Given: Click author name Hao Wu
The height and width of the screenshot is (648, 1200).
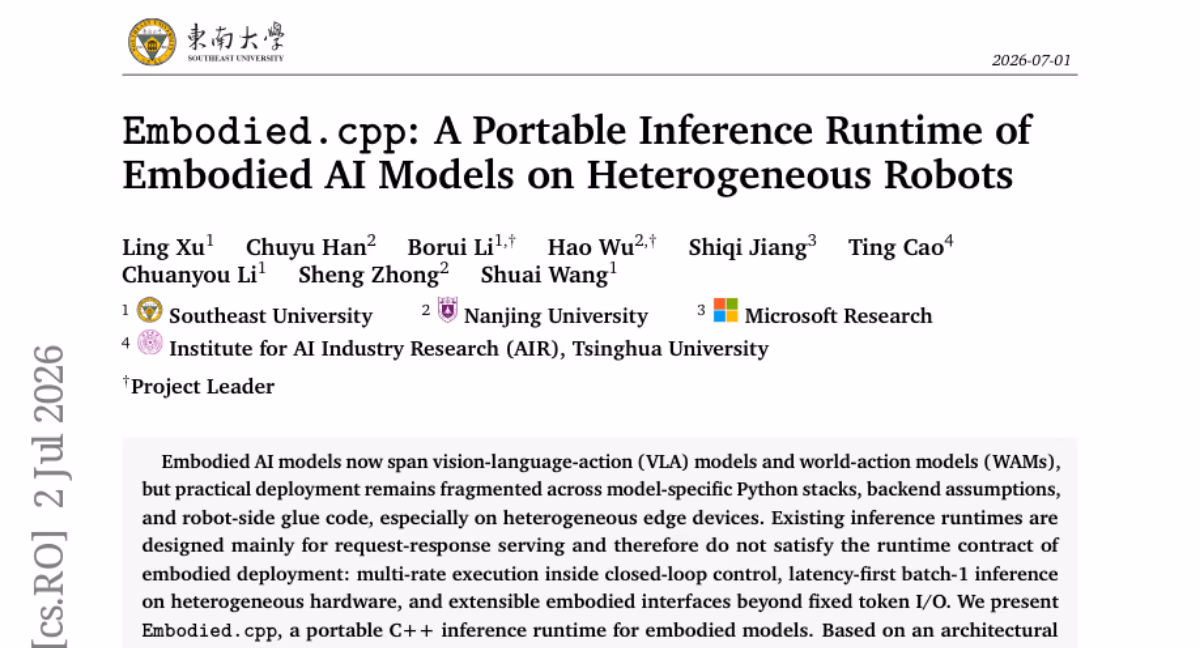Looking at the screenshot, I should tap(590, 247).
